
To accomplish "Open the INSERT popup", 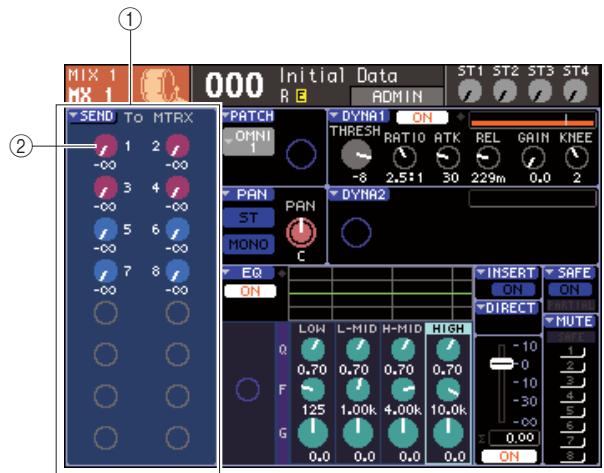I will coord(507,273).
